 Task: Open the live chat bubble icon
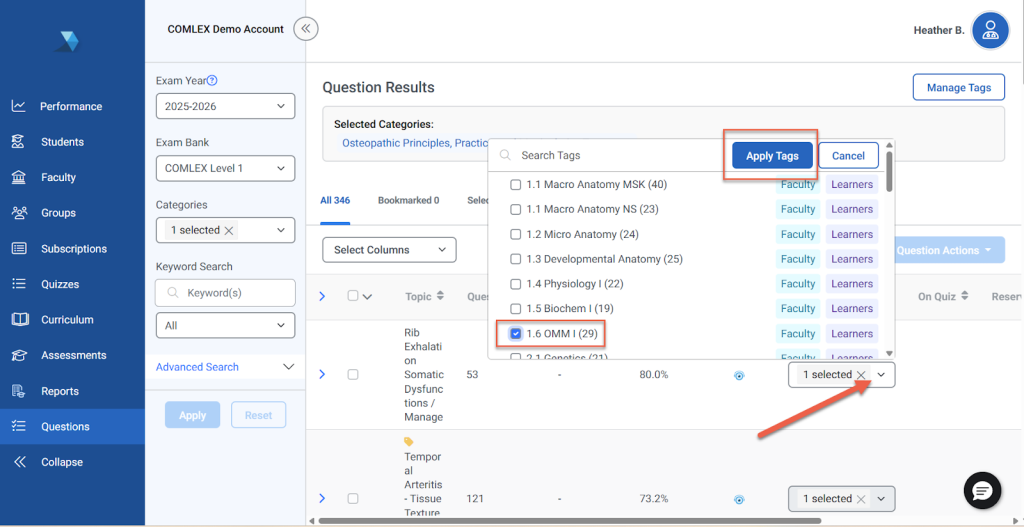982,490
